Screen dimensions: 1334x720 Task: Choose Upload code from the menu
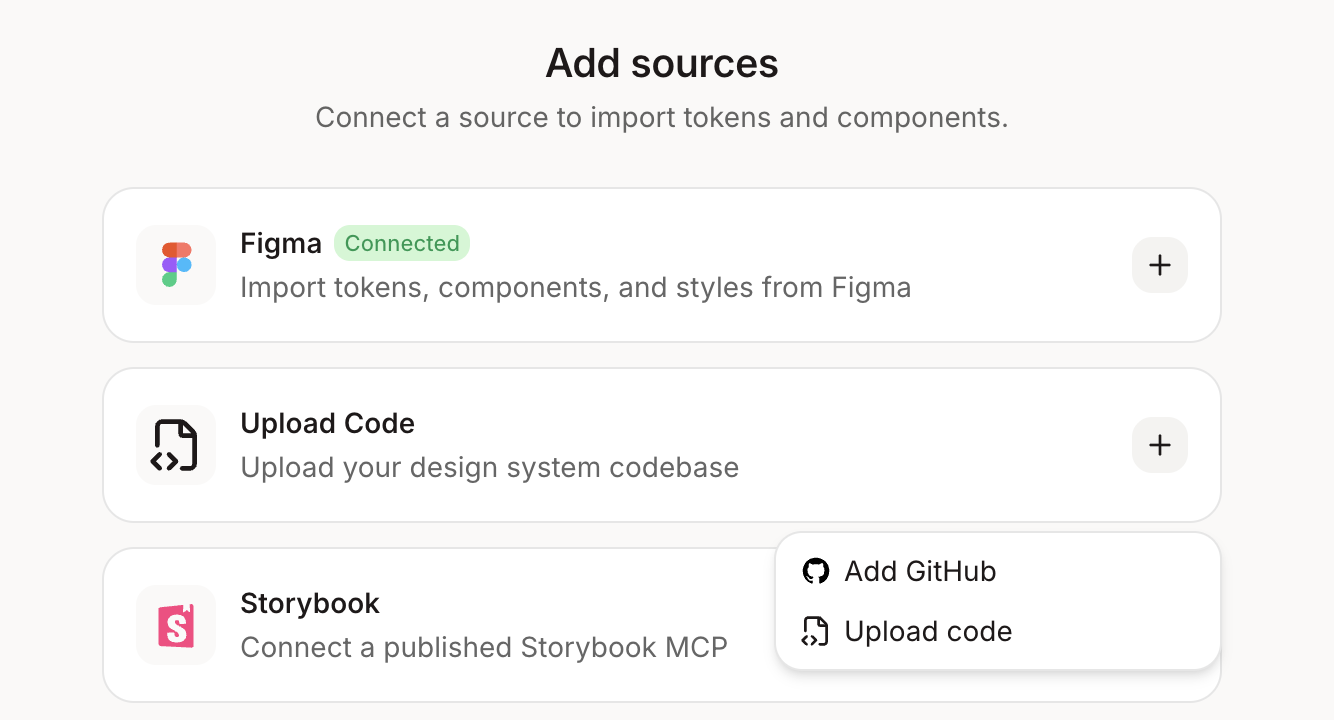click(x=997, y=631)
